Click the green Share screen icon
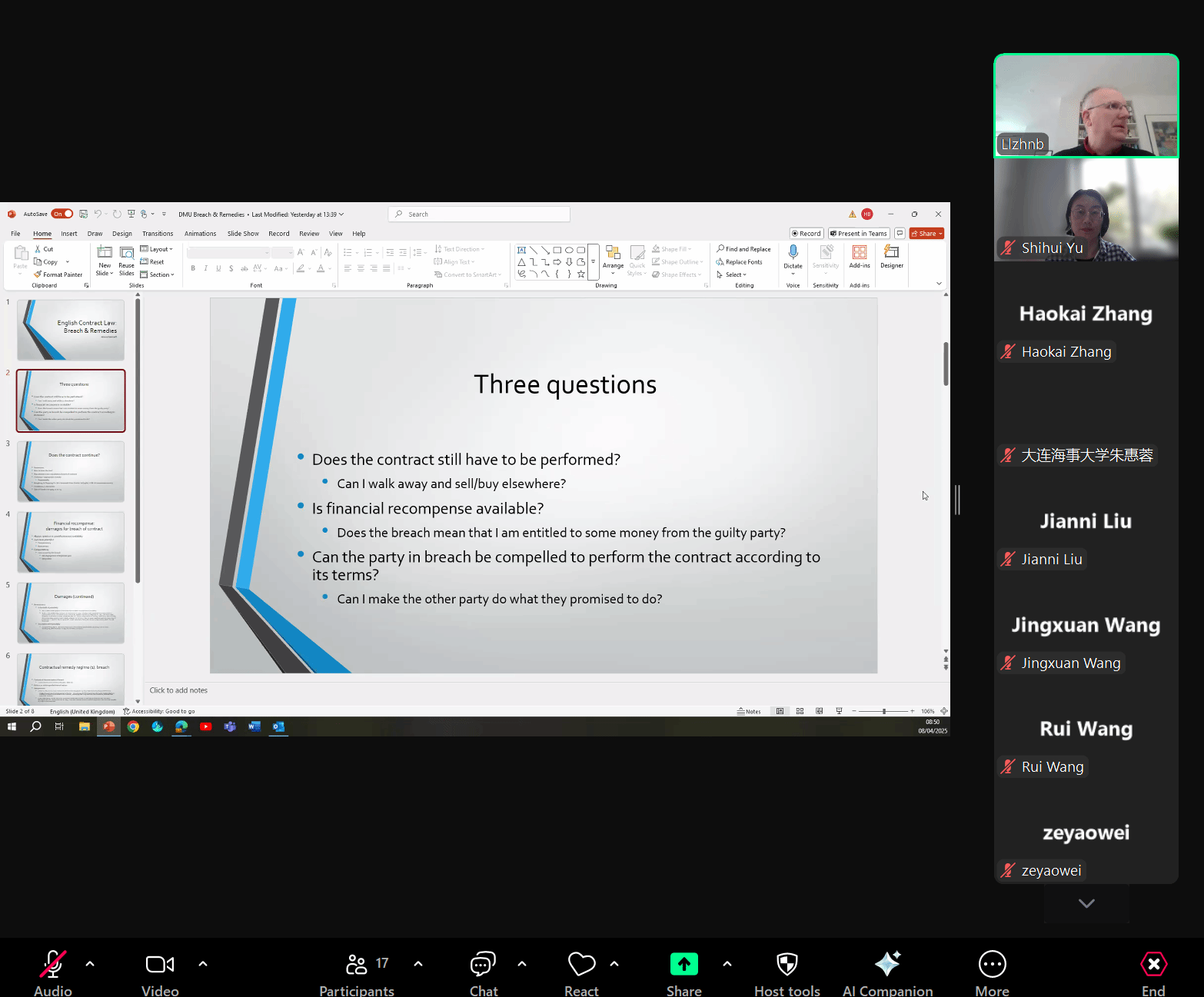The image size is (1204, 997). pos(683,964)
